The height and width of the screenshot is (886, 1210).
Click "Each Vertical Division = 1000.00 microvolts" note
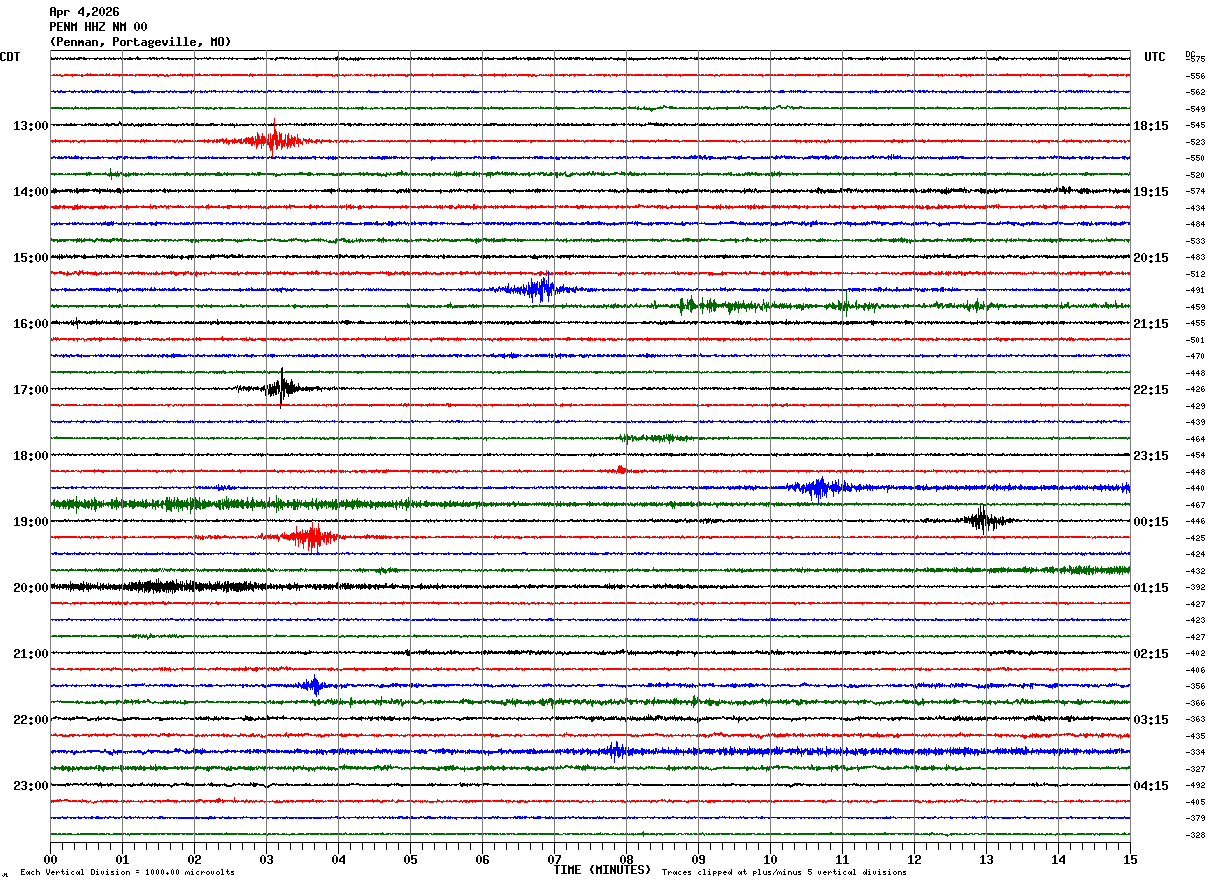(x=127, y=873)
